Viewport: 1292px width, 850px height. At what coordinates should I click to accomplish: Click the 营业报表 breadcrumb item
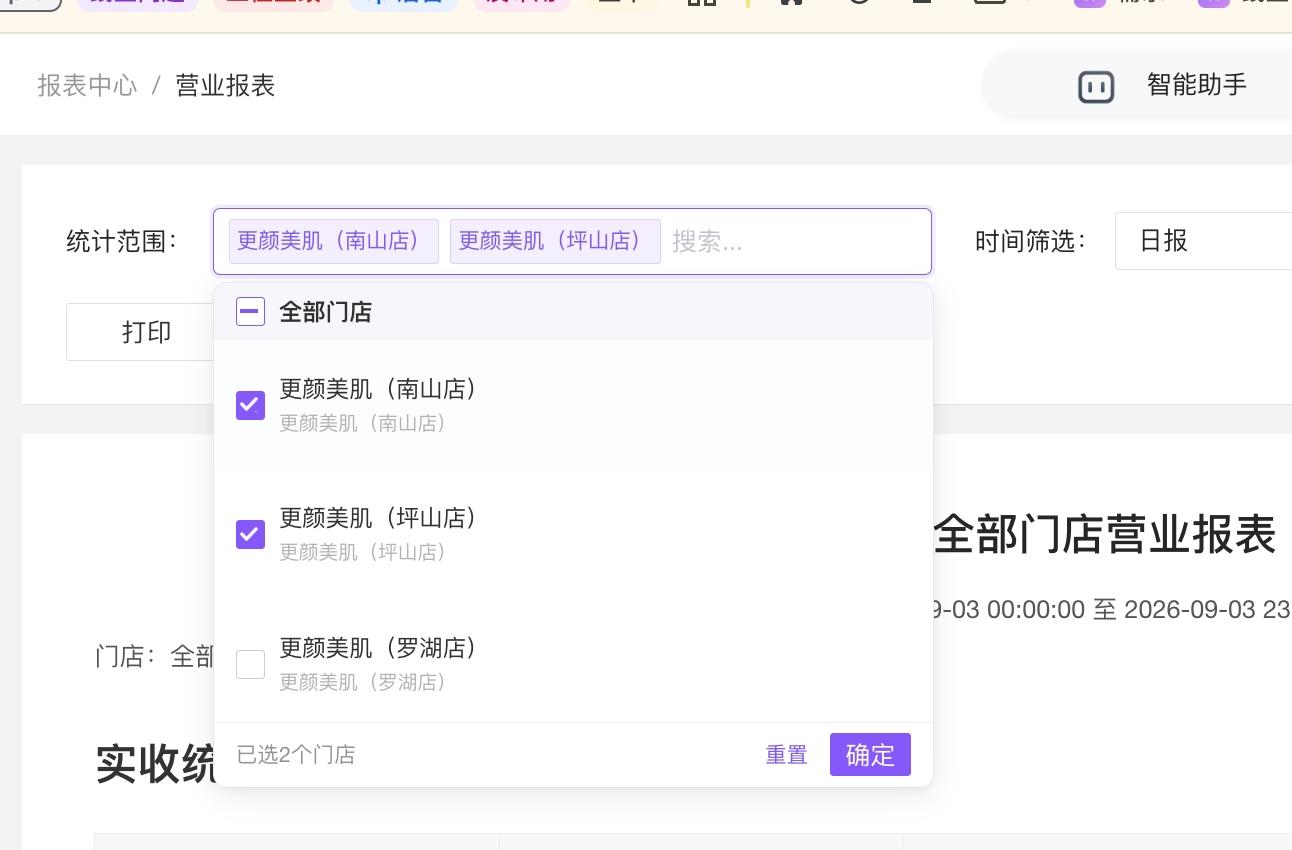[x=225, y=86]
